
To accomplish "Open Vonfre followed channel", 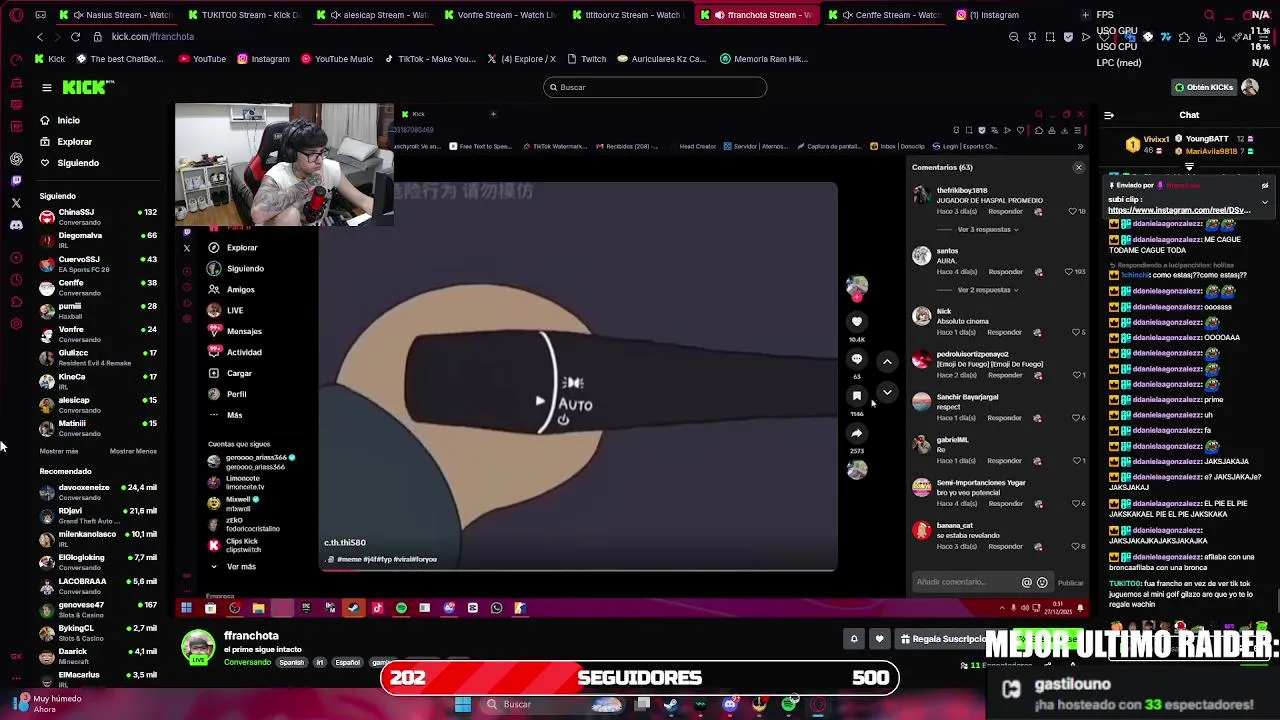I will [98, 333].
